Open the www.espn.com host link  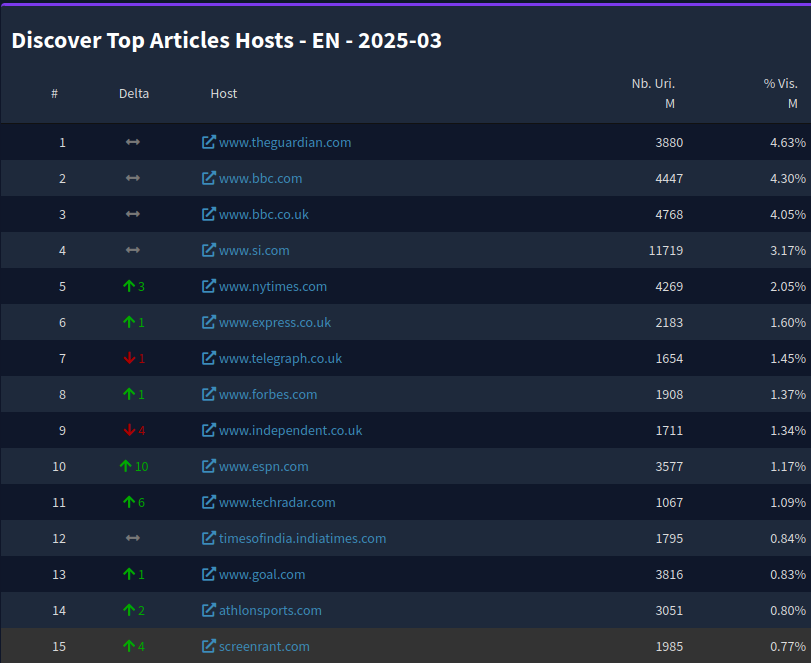pyautogui.click(x=264, y=466)
